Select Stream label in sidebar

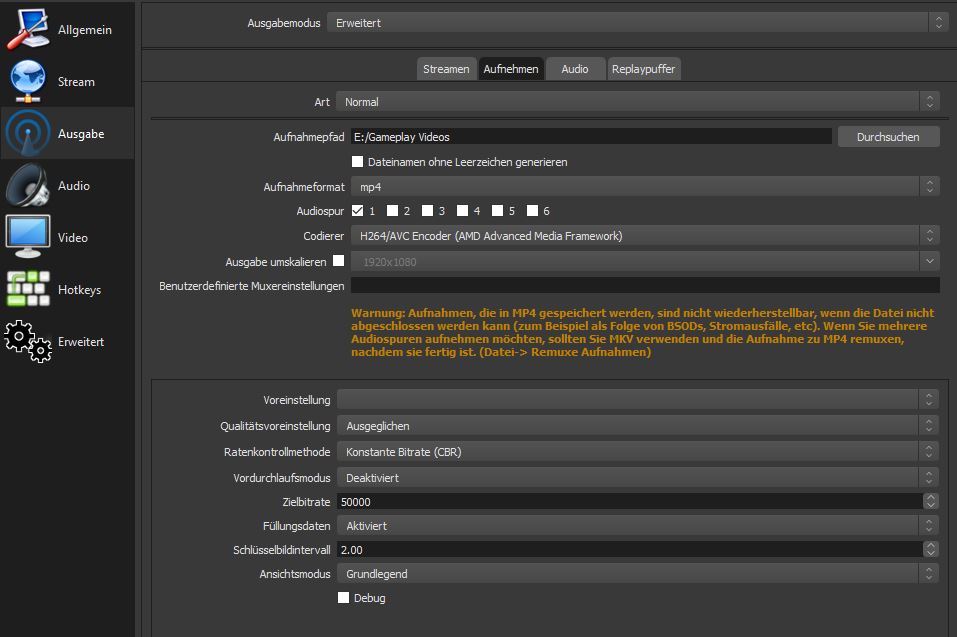(x=76, y=81)
